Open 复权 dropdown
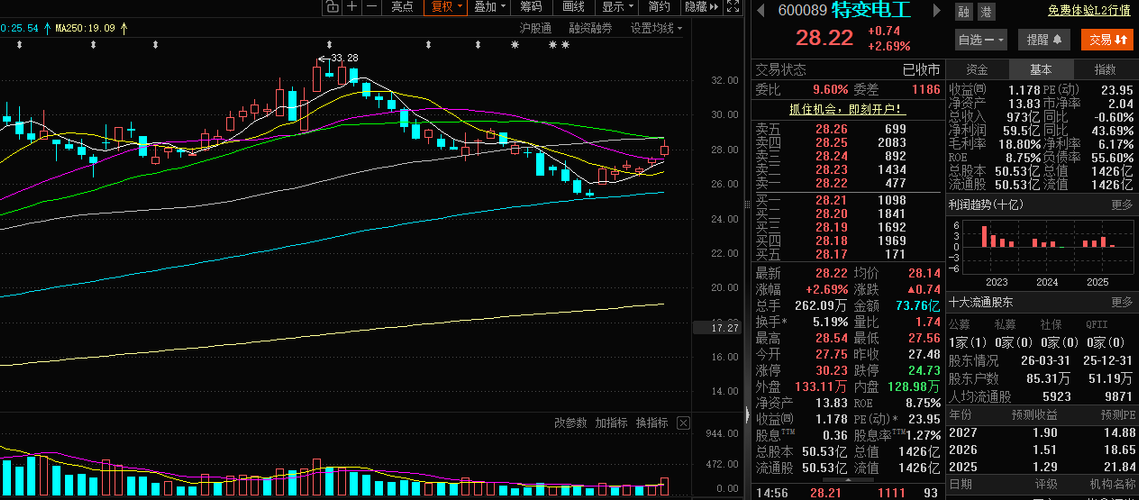 pyautogui.click(x=446, y=7)
